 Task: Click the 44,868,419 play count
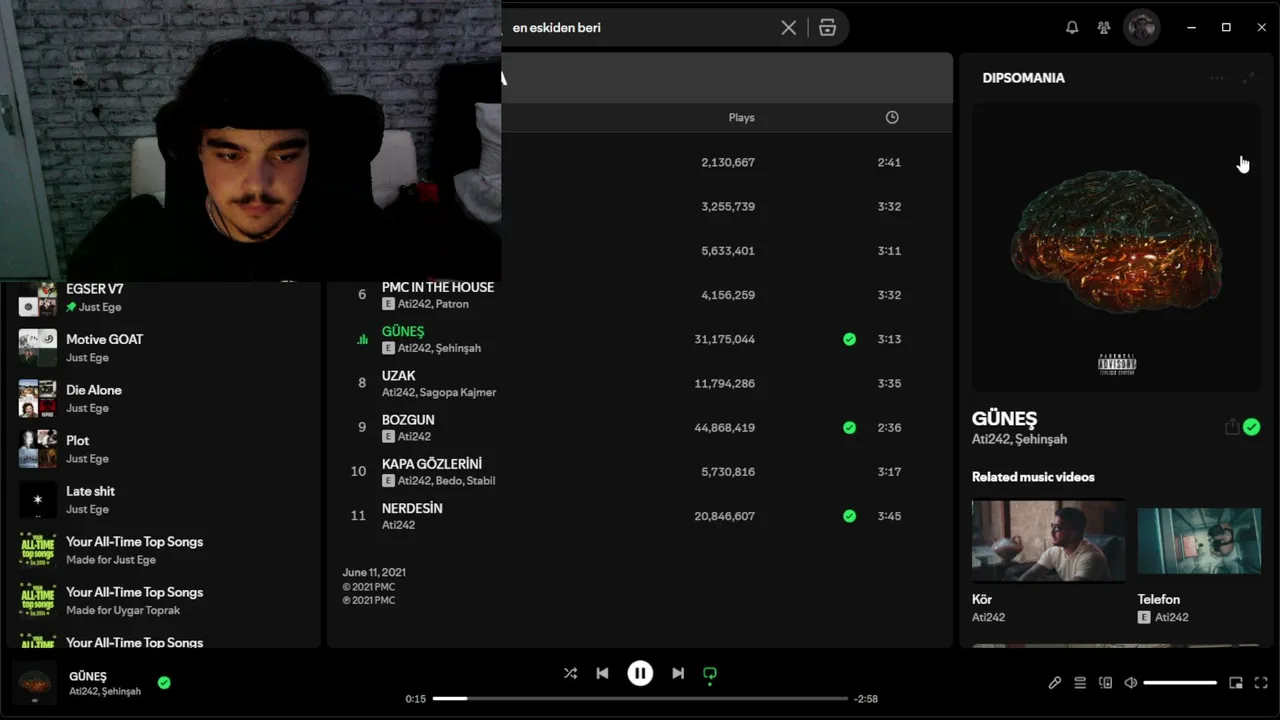pos(724,427)
